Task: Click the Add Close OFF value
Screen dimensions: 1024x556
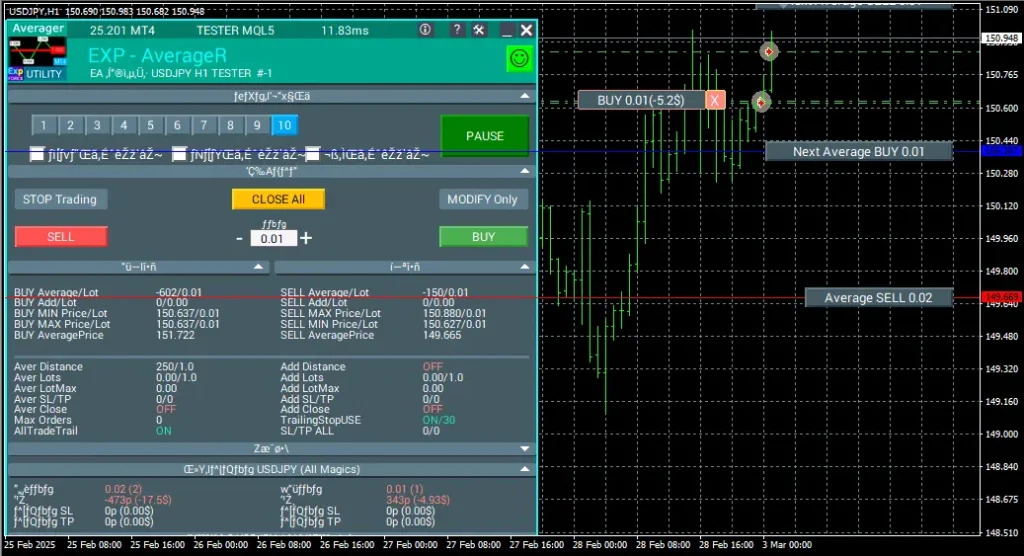Action: tap(432, 409)
